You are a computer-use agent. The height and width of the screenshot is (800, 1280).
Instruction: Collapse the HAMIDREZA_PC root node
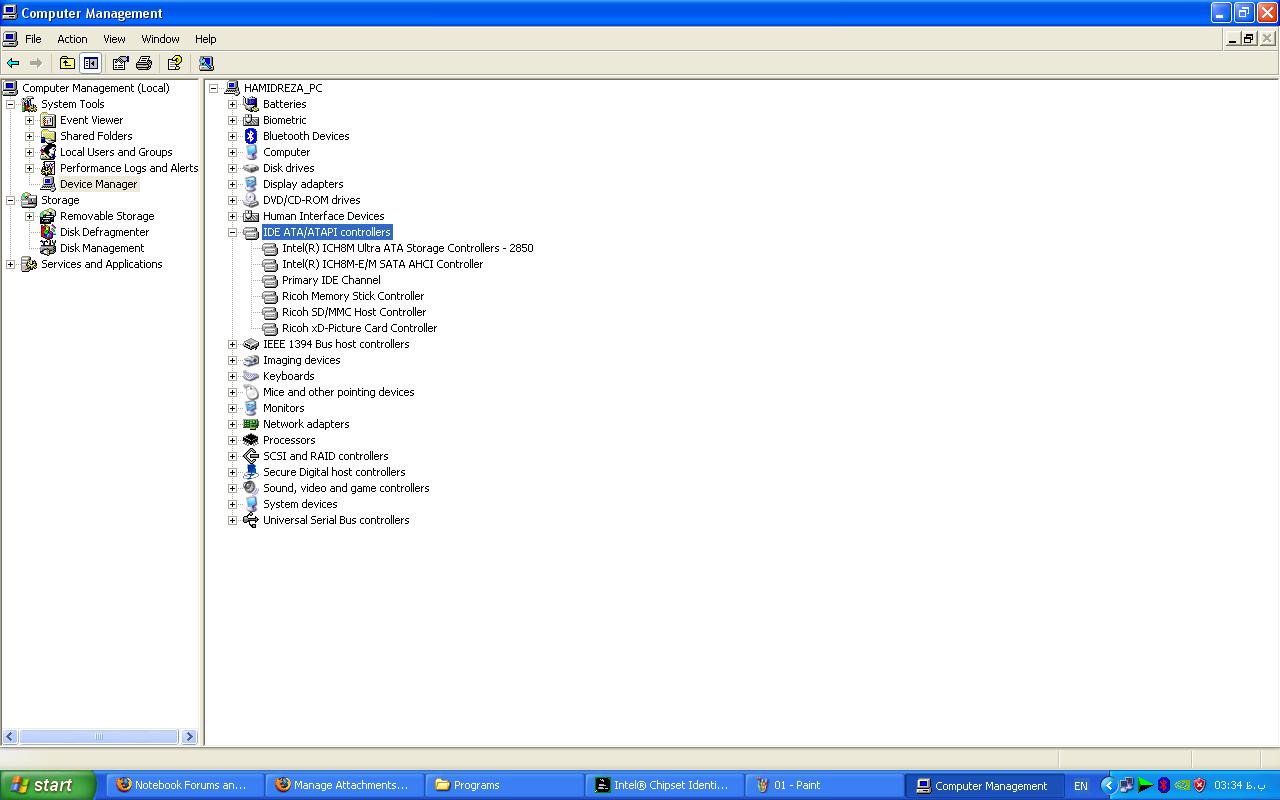[x=214, y=88]
